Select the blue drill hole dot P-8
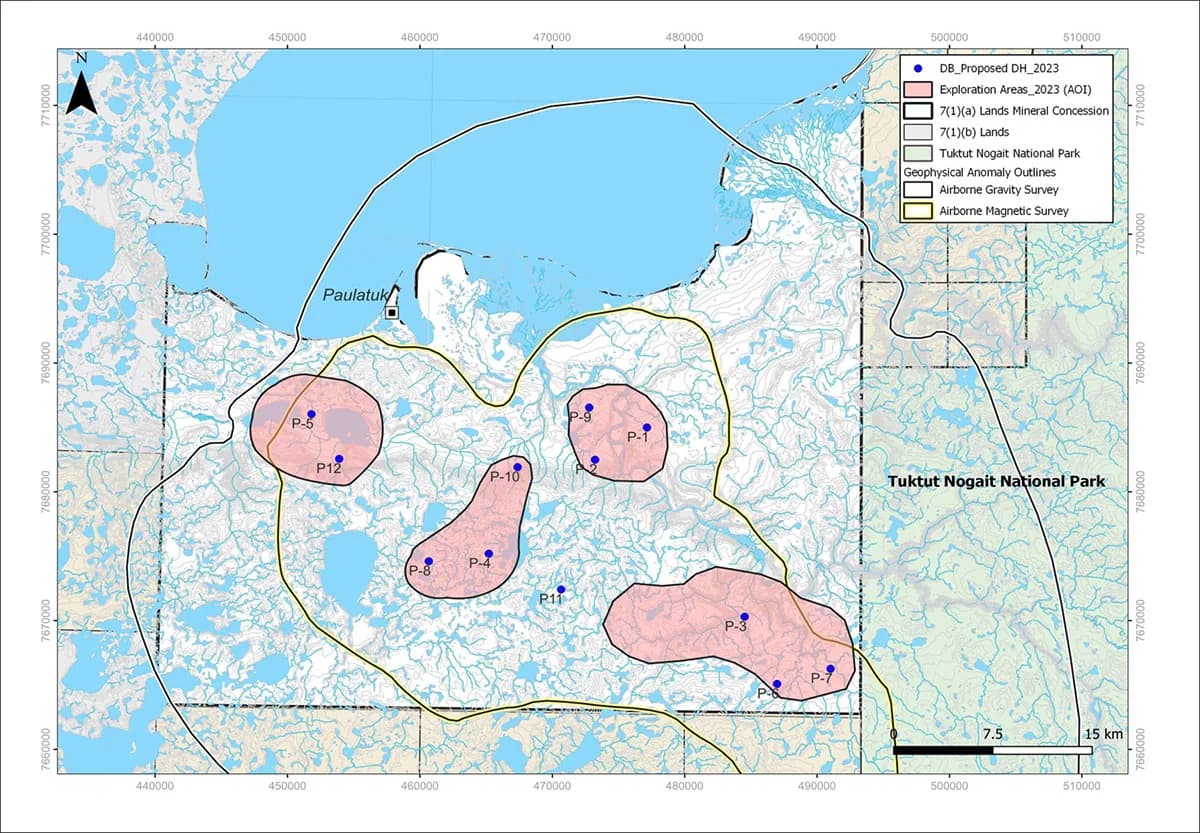Viewport: 1200px width, 833px height. tap(429, 561)
